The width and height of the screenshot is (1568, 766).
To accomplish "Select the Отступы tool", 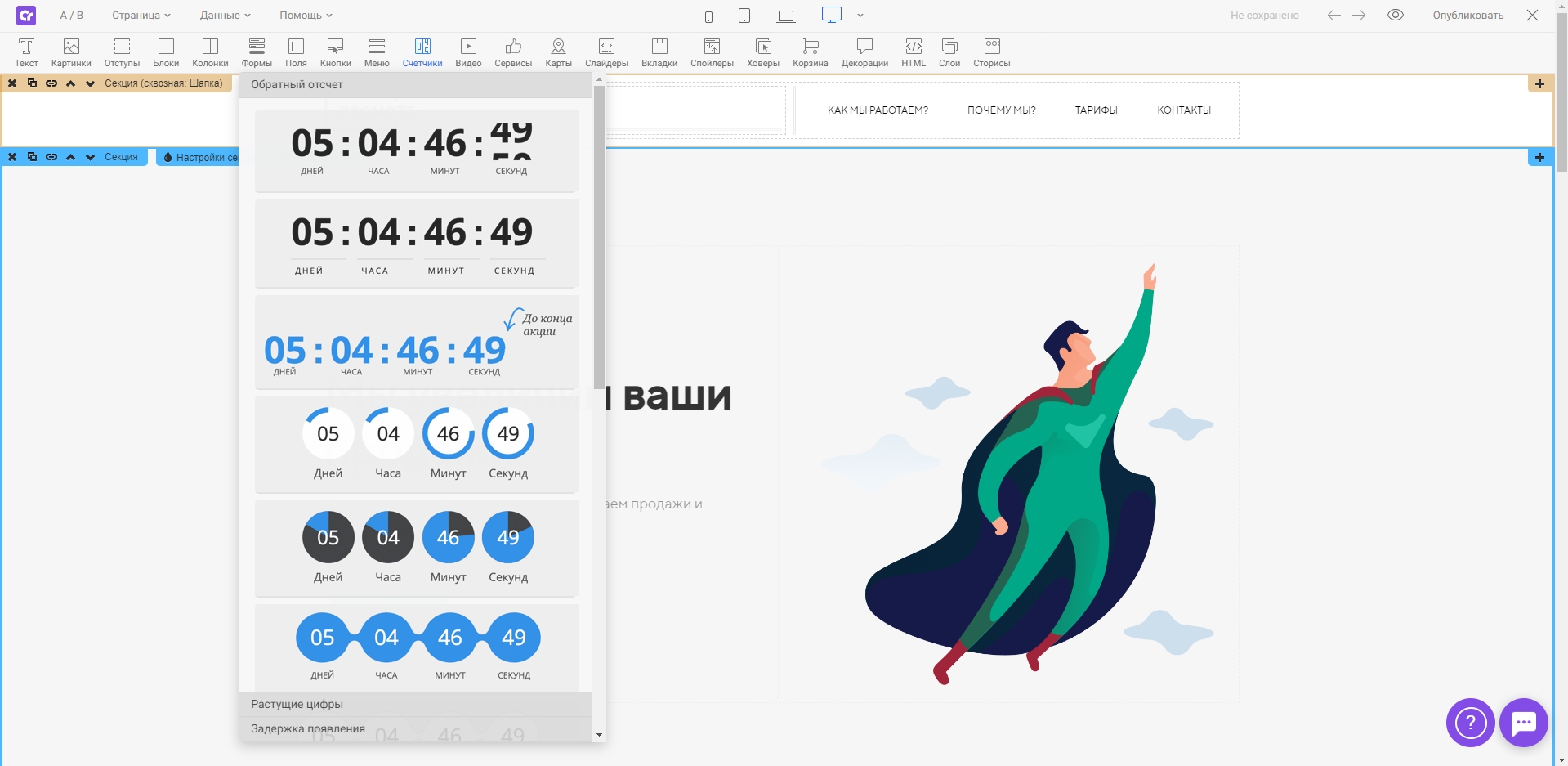I will (122, 52).
